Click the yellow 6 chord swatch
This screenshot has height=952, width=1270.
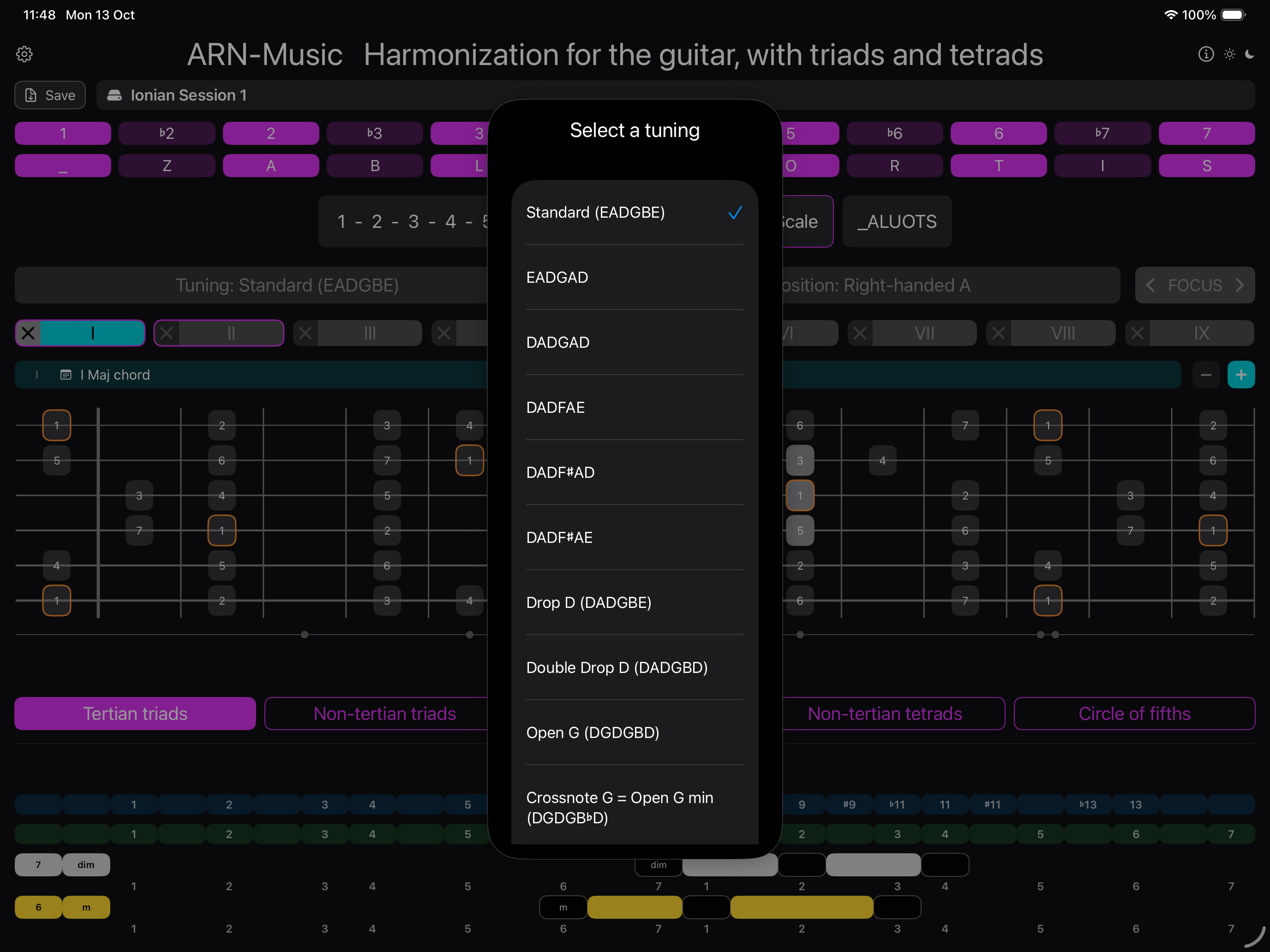pos(38,907)
